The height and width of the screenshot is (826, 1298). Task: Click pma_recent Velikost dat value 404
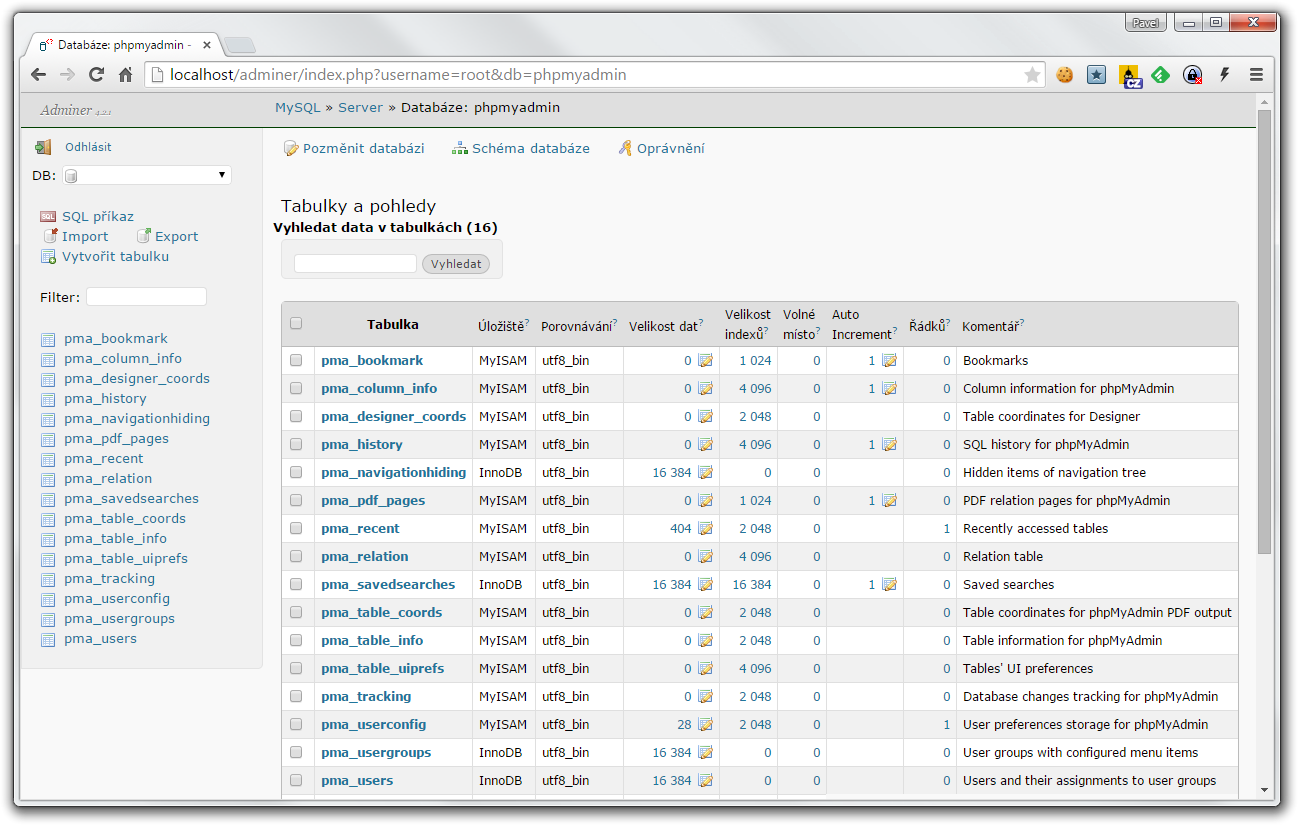click(681, 528)
